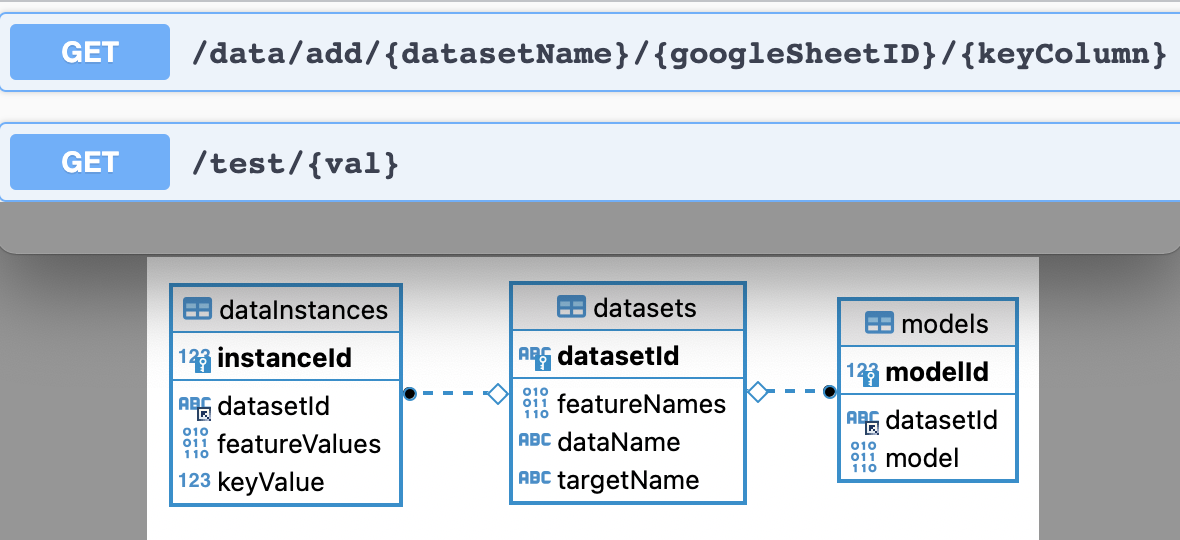The width and height of the screenshot is (1180, 540).
Task: Click the GET button for /test/{val} endpoint
Action: pyautogui.click(x=90, y=162)
